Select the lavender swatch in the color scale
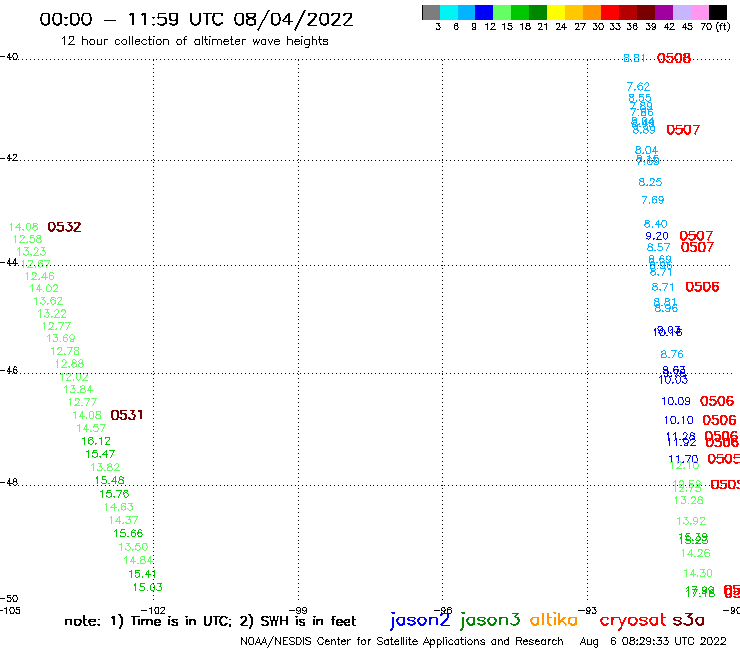The width and height of the screenshot is (740, 650). (681, 12)
